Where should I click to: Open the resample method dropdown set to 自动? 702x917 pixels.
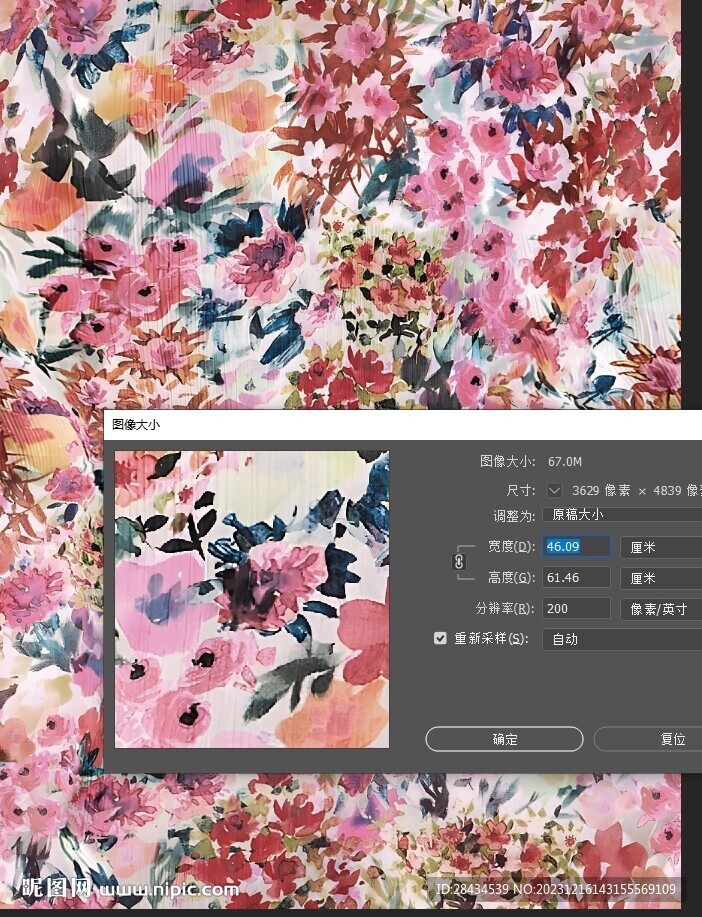(622, 639)
